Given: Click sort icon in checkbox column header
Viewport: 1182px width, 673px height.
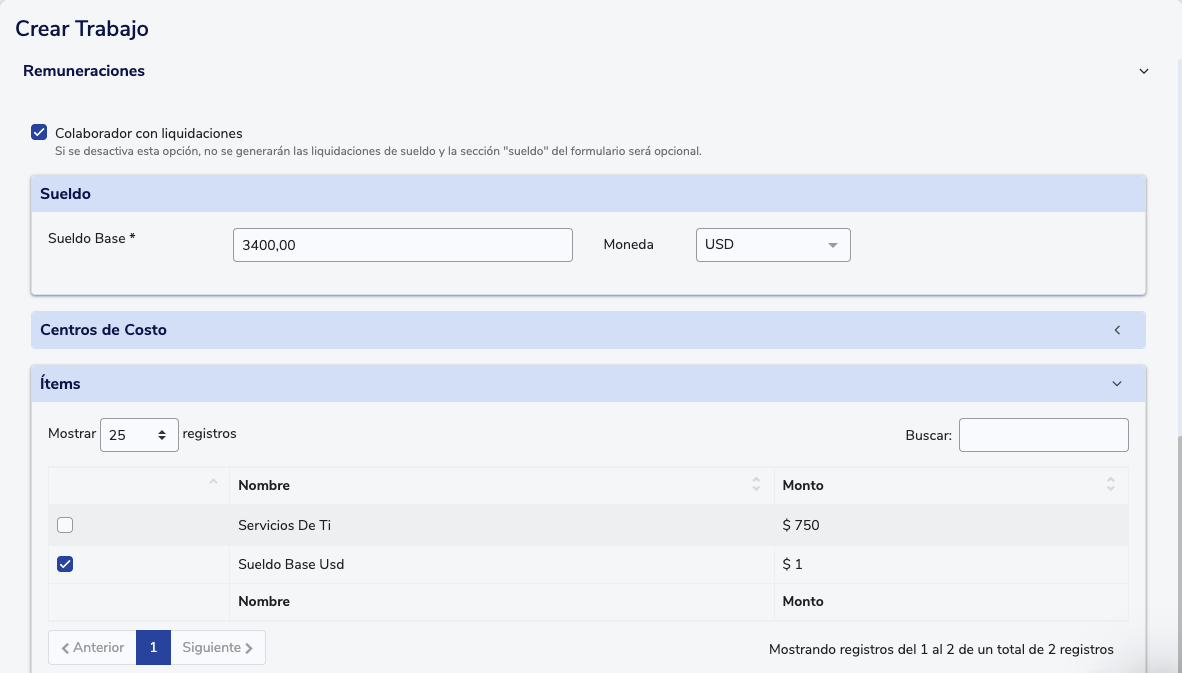Looking at the screenshot, I should [212, 483].
